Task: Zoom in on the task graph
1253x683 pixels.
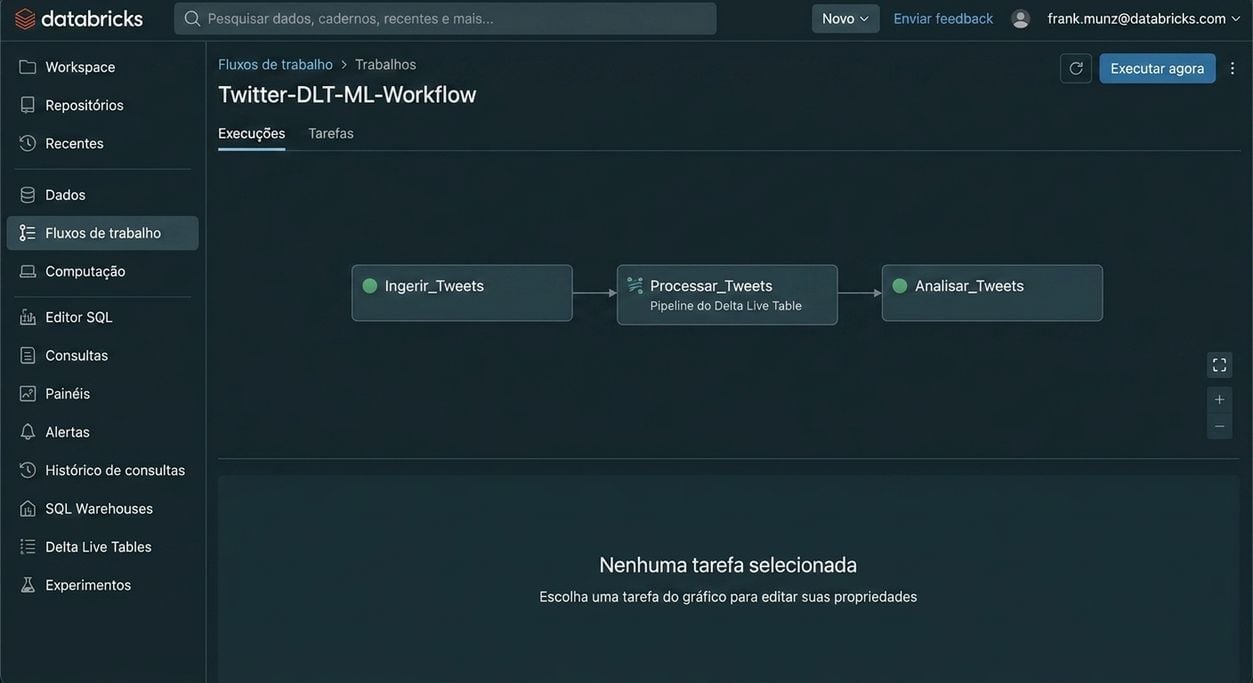Action: click(x=1219, y=400)
